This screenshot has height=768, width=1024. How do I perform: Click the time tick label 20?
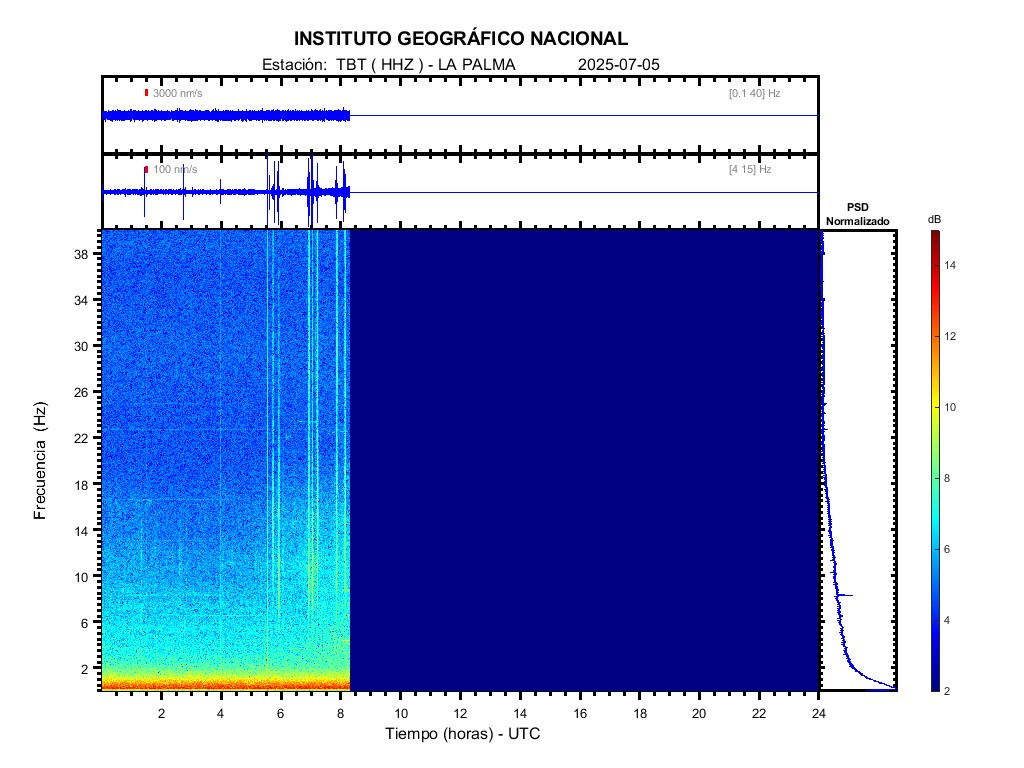coord(699,714)
